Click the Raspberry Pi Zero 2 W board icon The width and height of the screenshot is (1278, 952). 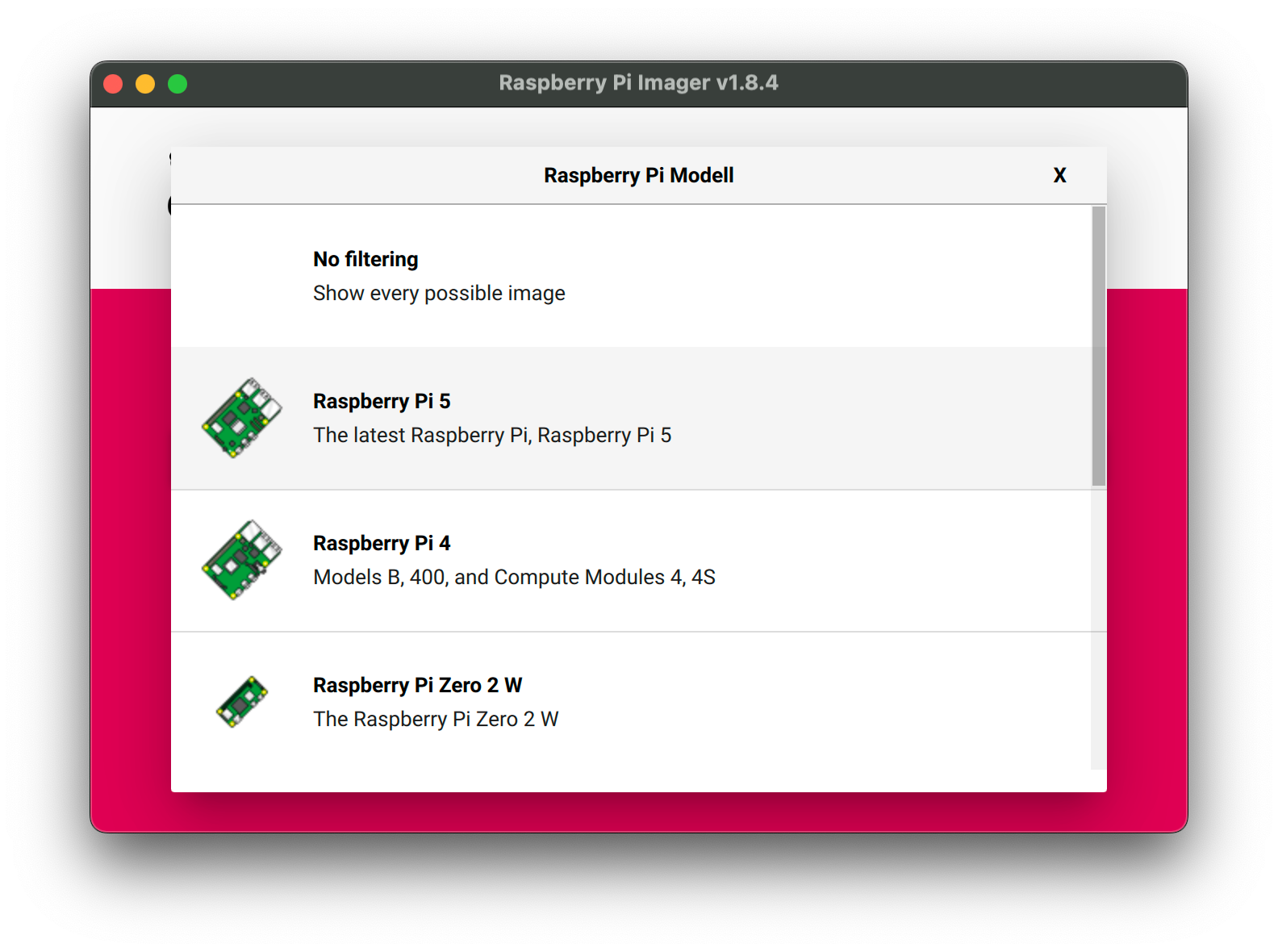pos(241,702)
